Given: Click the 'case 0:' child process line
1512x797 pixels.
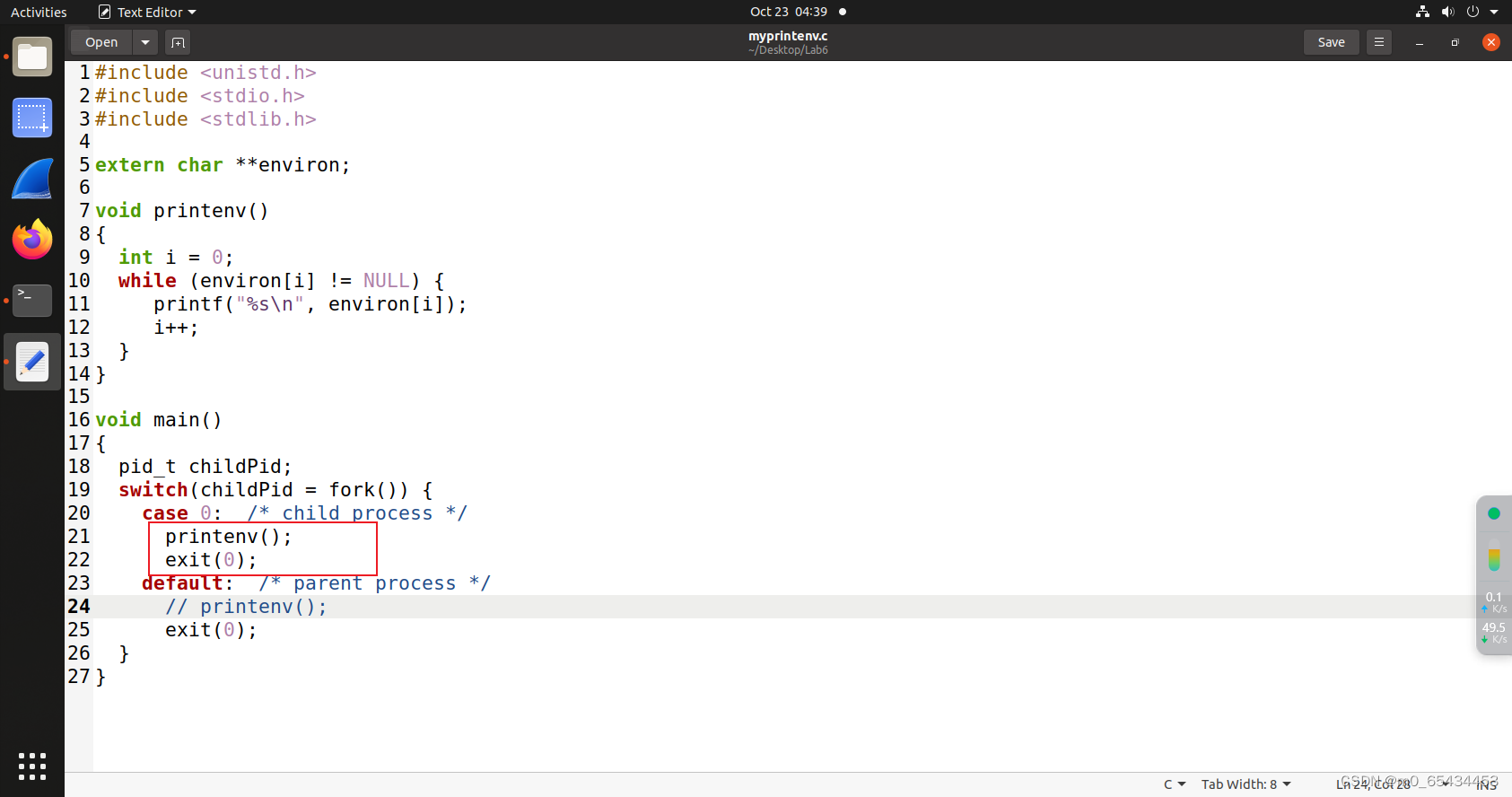Looking at the screenshot, I should [x=305, y=513].
